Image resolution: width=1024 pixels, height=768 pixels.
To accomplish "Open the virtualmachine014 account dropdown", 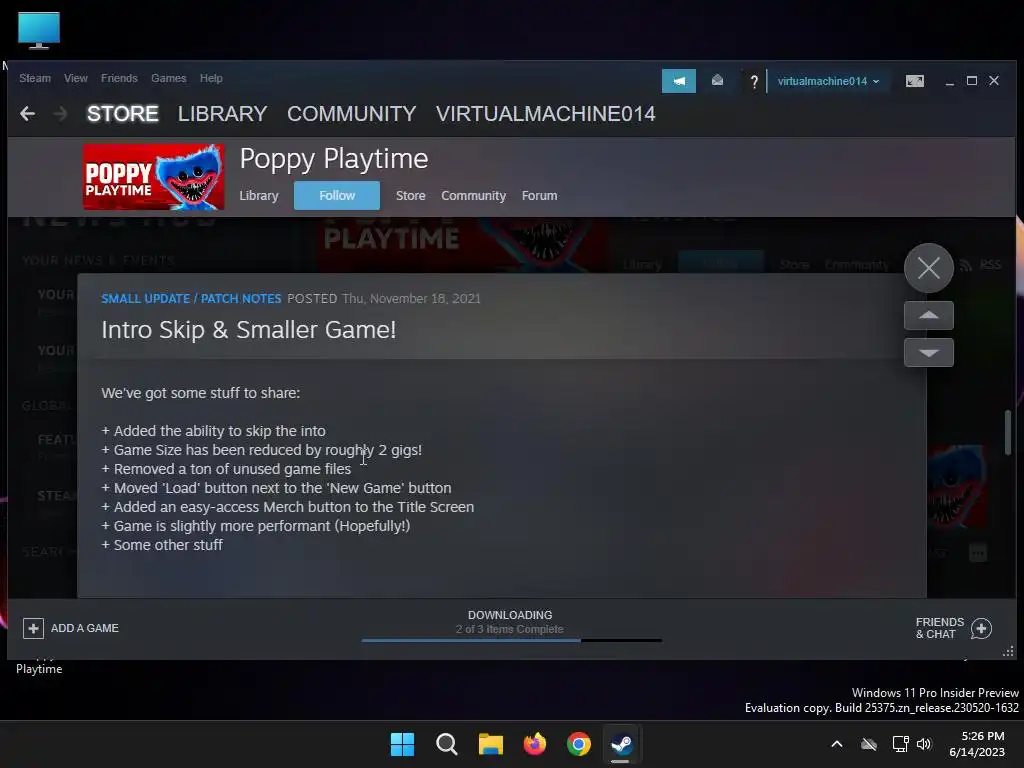I will coord(828,81).
